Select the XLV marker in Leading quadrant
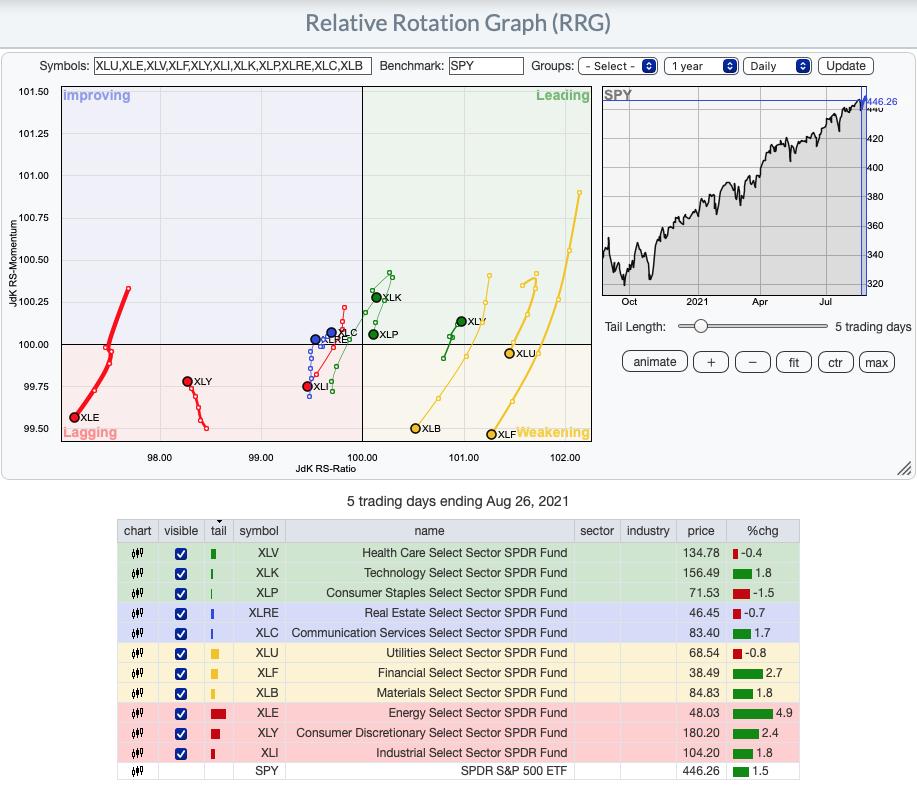 coord(461,321)
